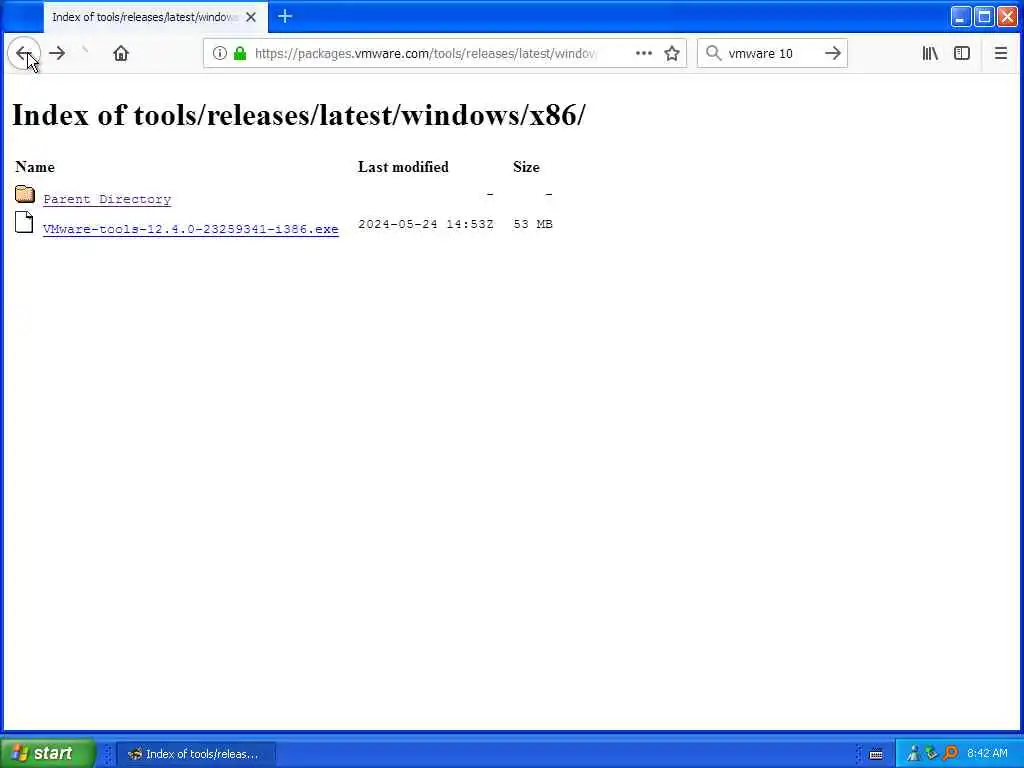The width and height of the screenshot is (1024, 768).
Task: Click the Last modified column header
Action: 403,167
